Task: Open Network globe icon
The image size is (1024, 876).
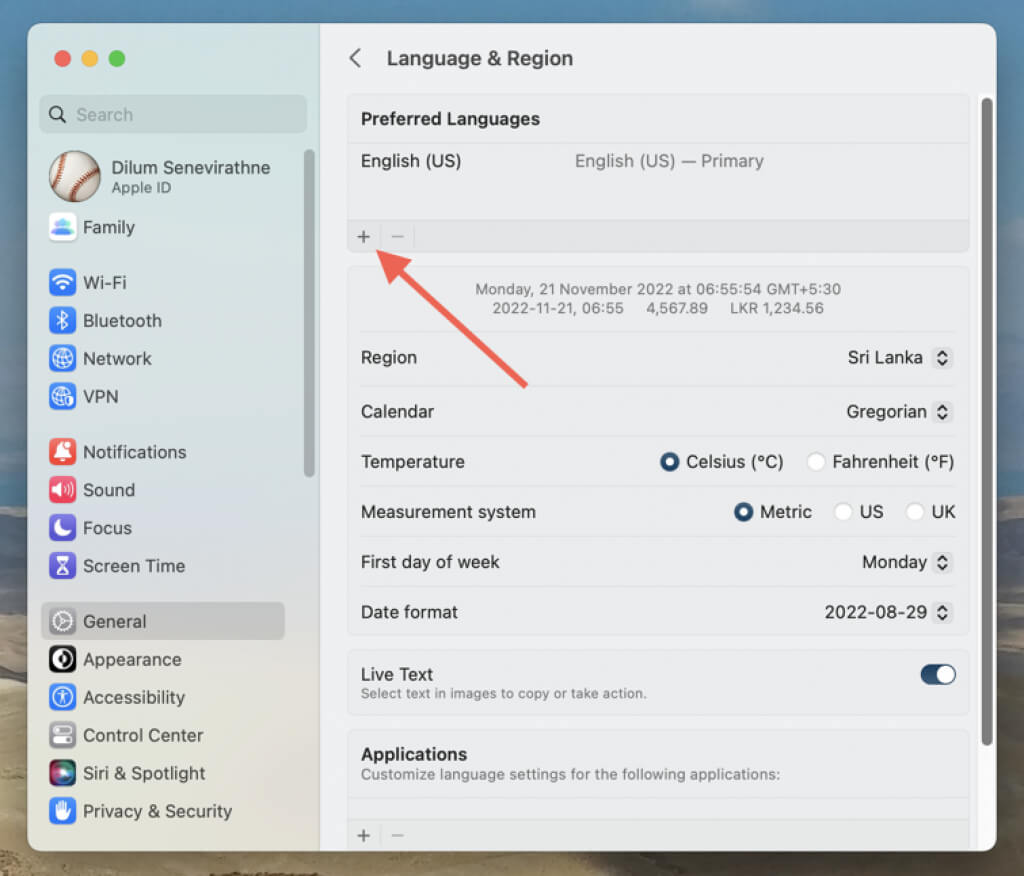Action: pos(63,358)
